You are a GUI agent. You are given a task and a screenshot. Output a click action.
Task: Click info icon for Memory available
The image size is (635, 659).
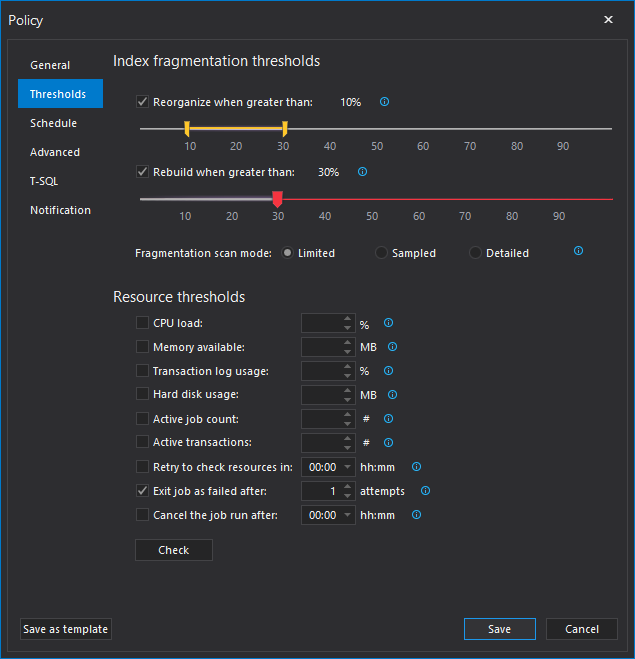(x=392, y=347)
